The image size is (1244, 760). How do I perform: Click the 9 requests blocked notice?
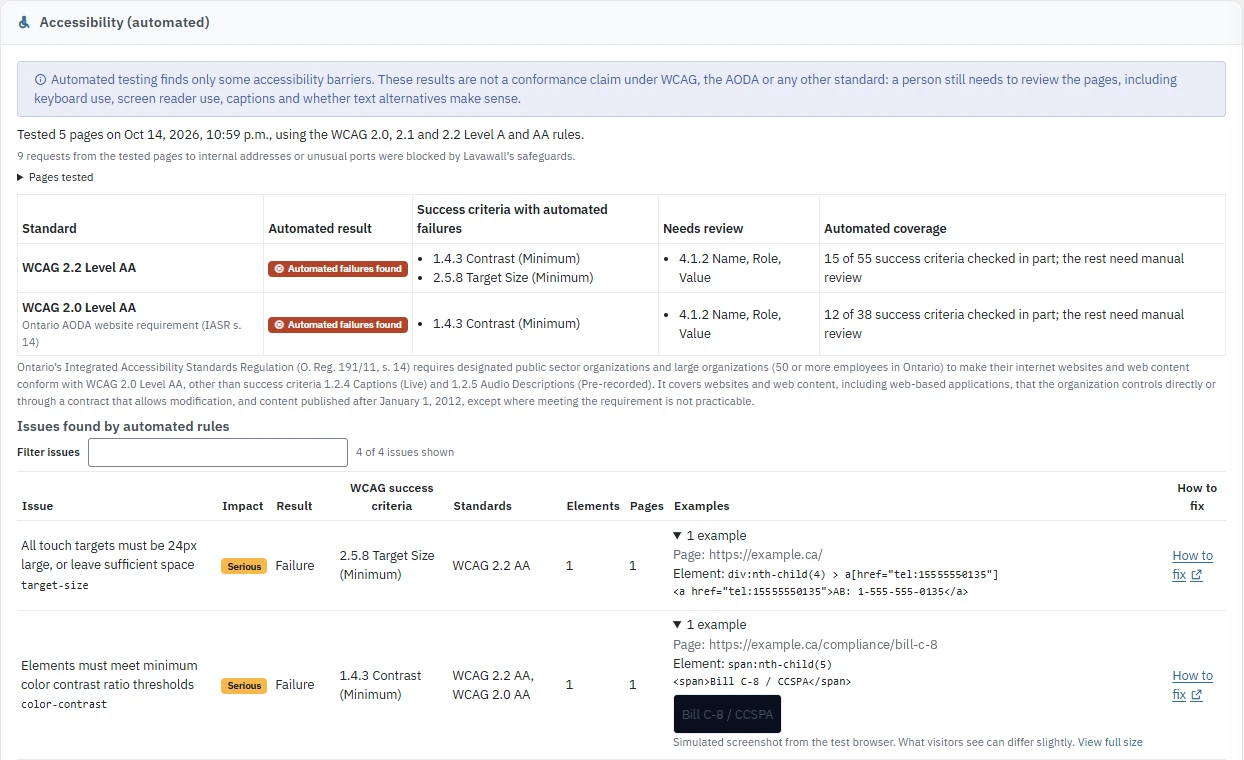click(296, 156)
